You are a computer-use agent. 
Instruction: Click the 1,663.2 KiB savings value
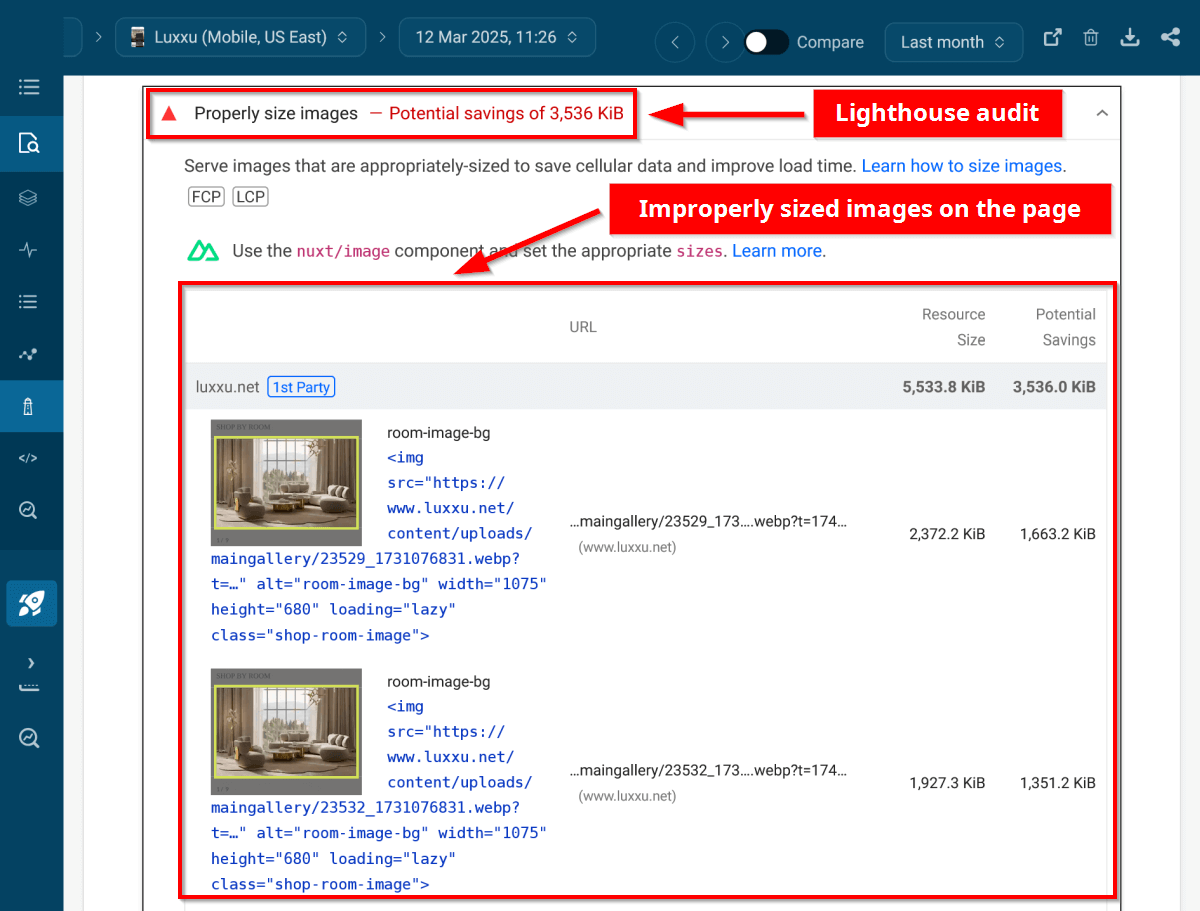coord(1058,534)
